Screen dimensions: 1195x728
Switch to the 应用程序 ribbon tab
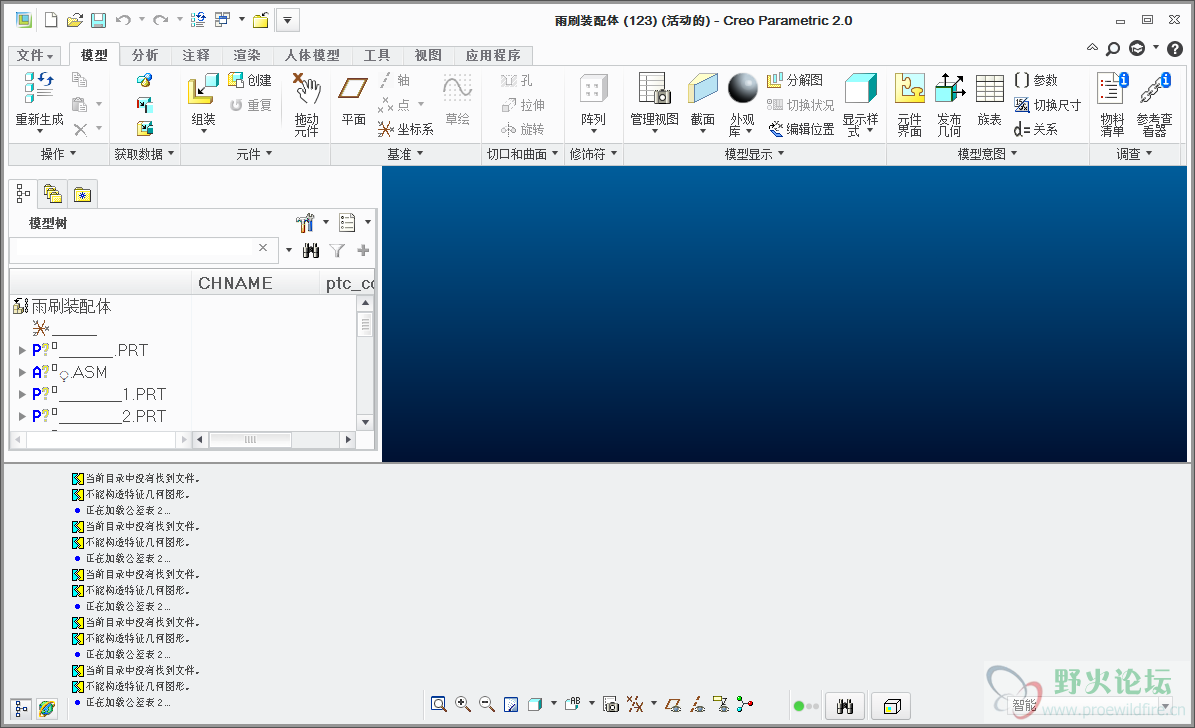493,56
